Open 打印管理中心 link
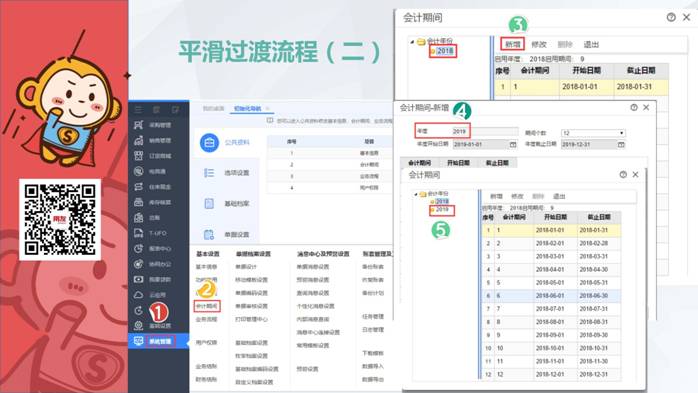The width and height of the screenshot is (698, 393). tap(251, 319)
